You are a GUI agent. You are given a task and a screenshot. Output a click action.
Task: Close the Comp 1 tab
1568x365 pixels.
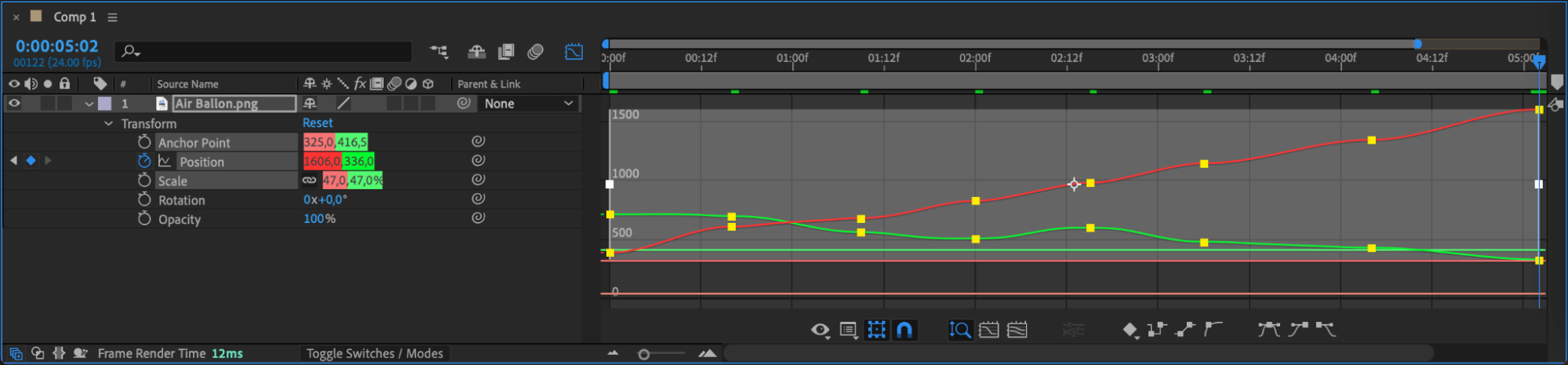[16, 16]
